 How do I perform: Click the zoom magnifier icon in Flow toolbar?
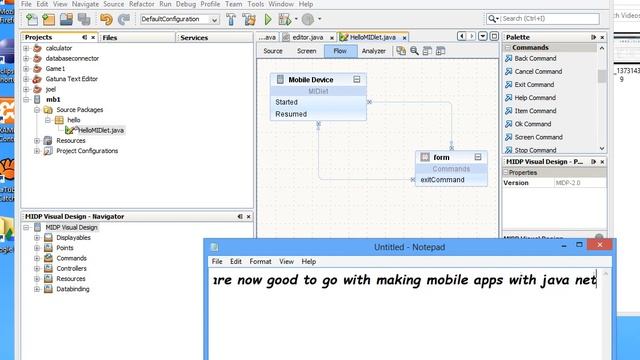(x=414, y=51)
